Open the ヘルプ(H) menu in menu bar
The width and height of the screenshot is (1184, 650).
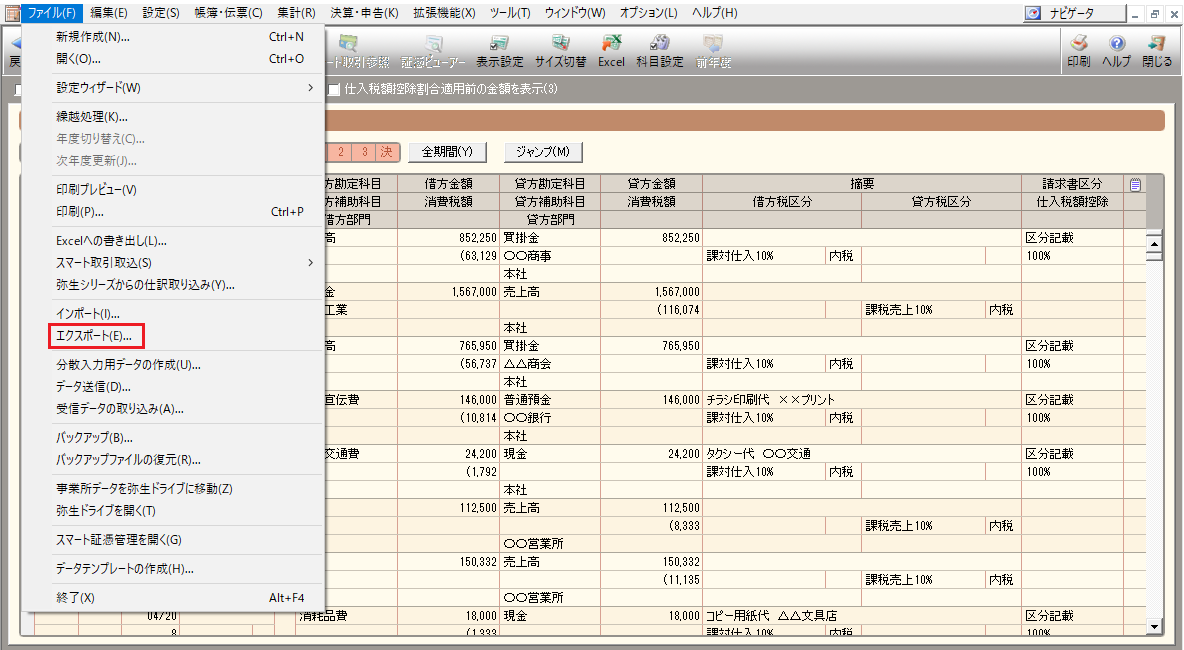click(714, 13)
